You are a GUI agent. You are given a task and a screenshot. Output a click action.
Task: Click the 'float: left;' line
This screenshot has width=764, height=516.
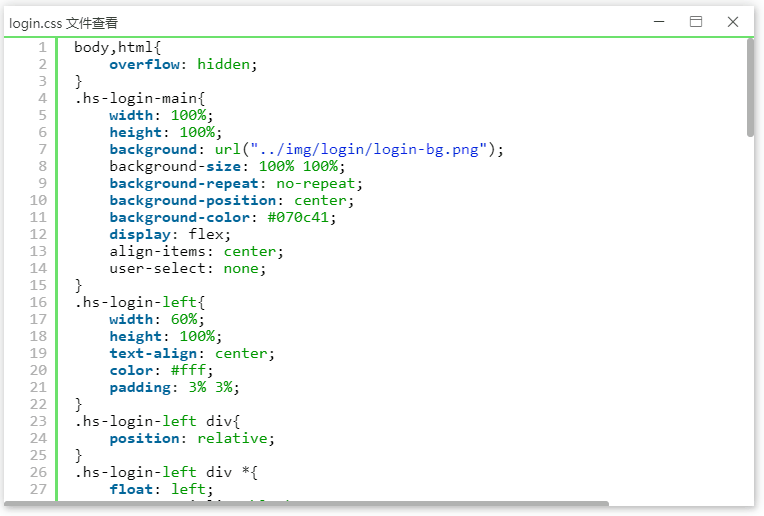[x=161, y=489]
